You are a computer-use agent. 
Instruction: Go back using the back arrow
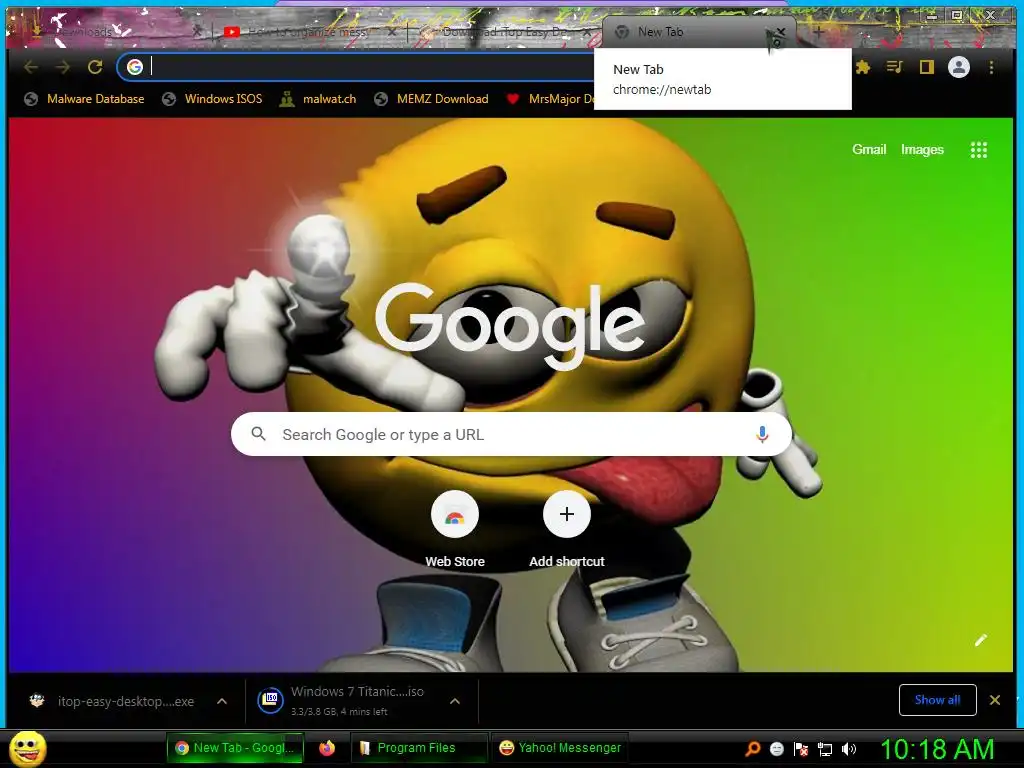(x=31, y=67)
